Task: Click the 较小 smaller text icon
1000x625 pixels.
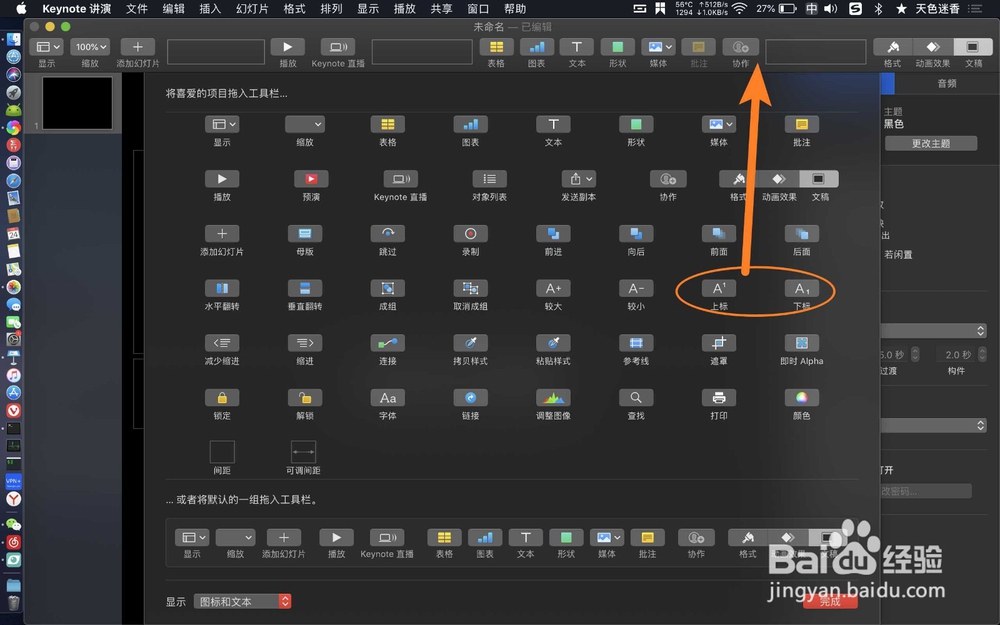Action: (x=636, y=288)
